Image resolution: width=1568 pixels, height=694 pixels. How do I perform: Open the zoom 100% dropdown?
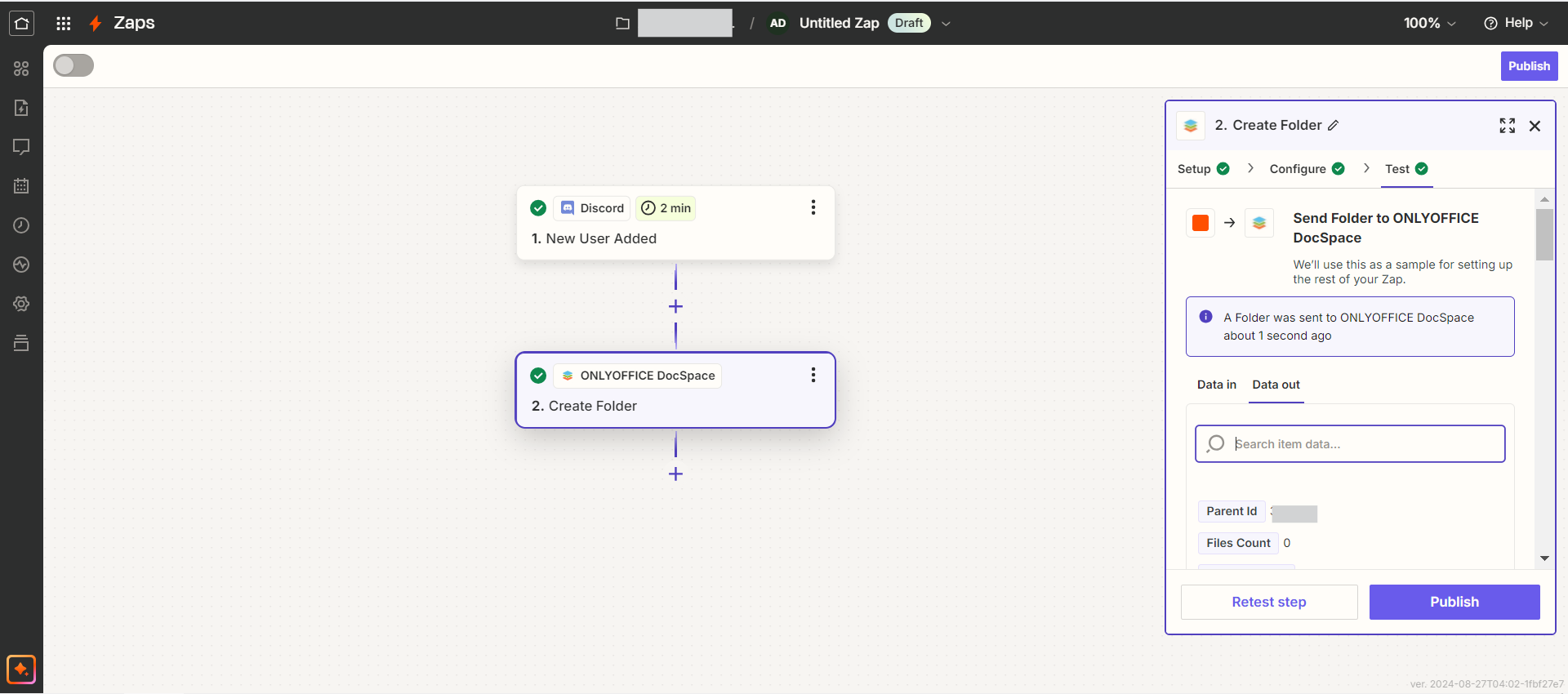tap(1429, 24)
